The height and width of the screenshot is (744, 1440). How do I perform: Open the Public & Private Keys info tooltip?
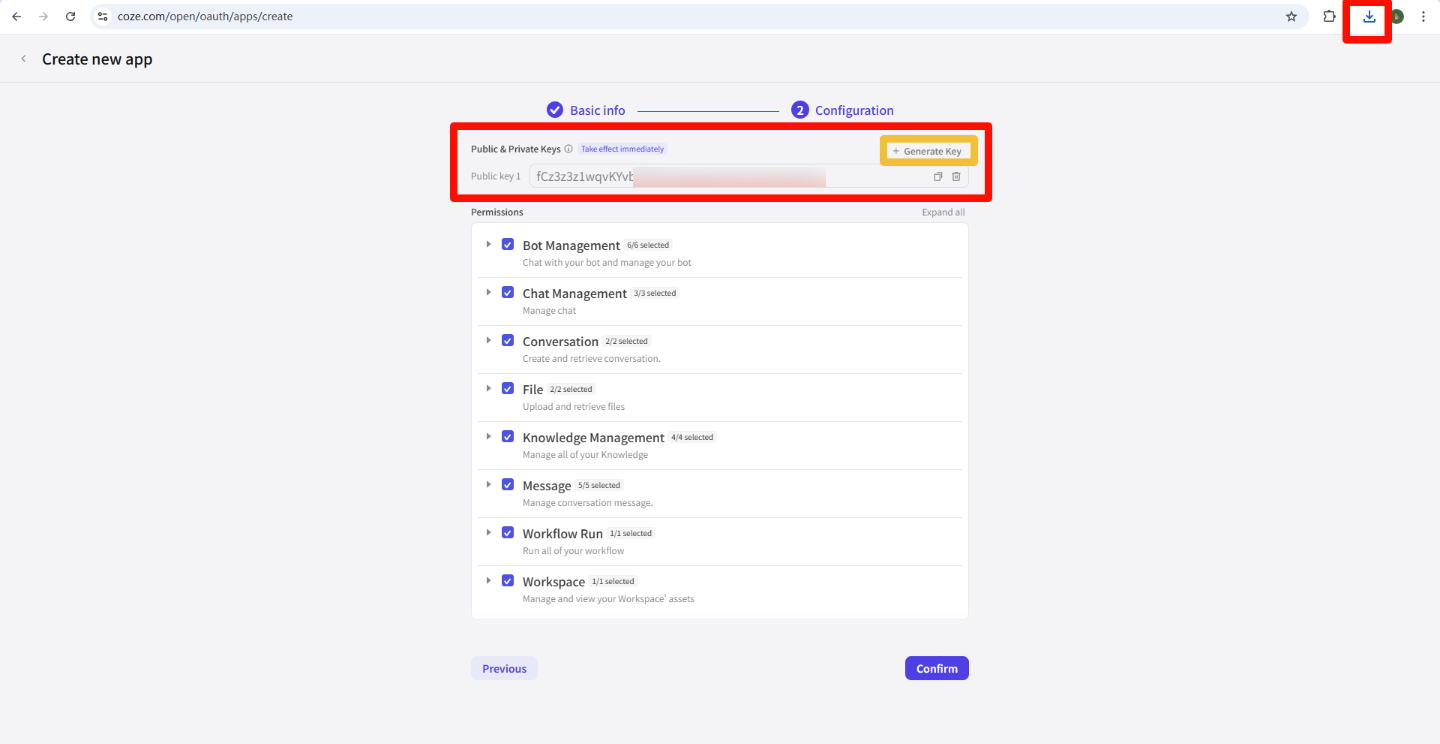568,147
